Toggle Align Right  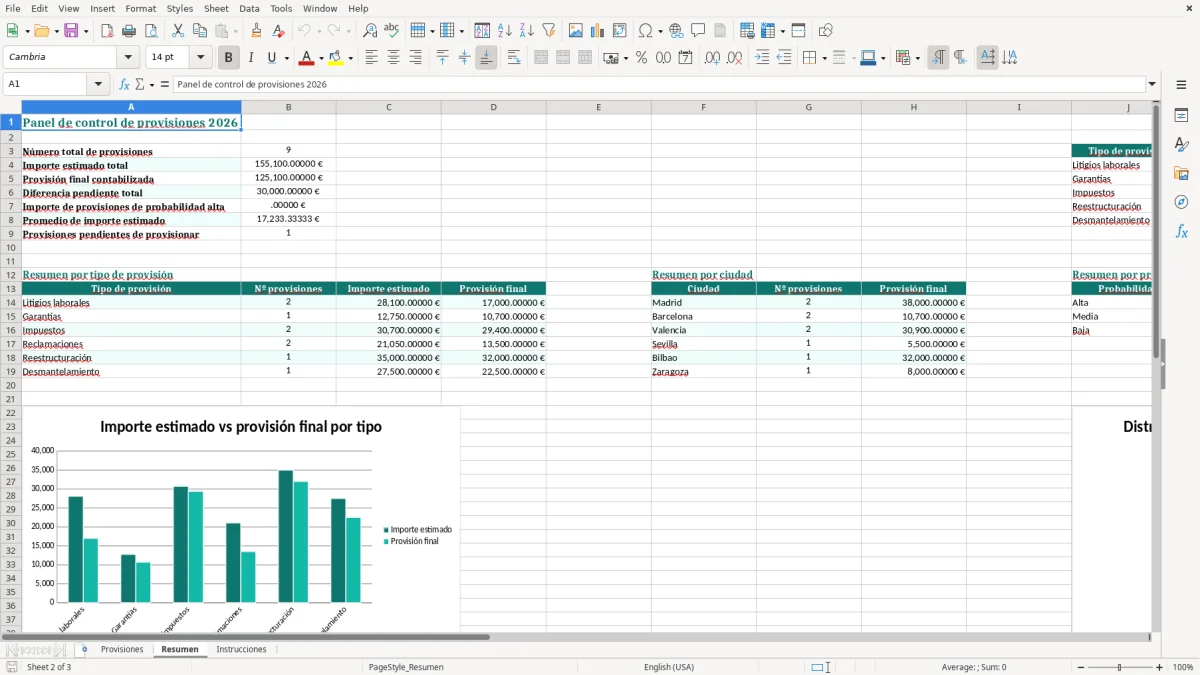pyautogui.click(x=415, y=58)
